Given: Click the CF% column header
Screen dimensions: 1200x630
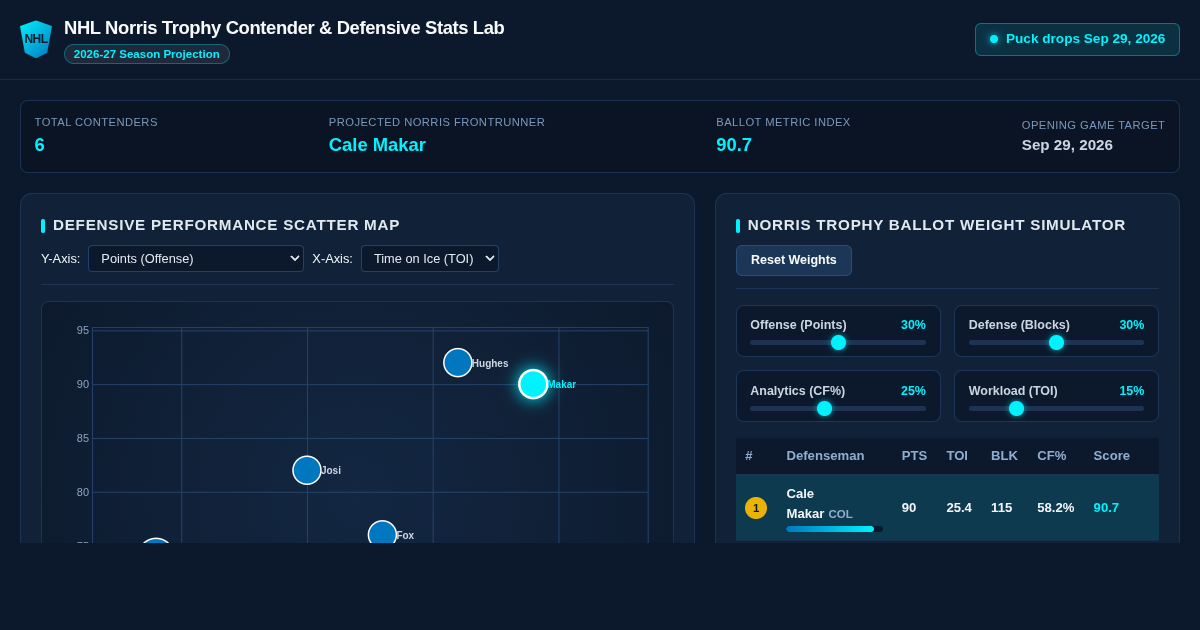Looking at the screenshot, I should coord(1052,456).
